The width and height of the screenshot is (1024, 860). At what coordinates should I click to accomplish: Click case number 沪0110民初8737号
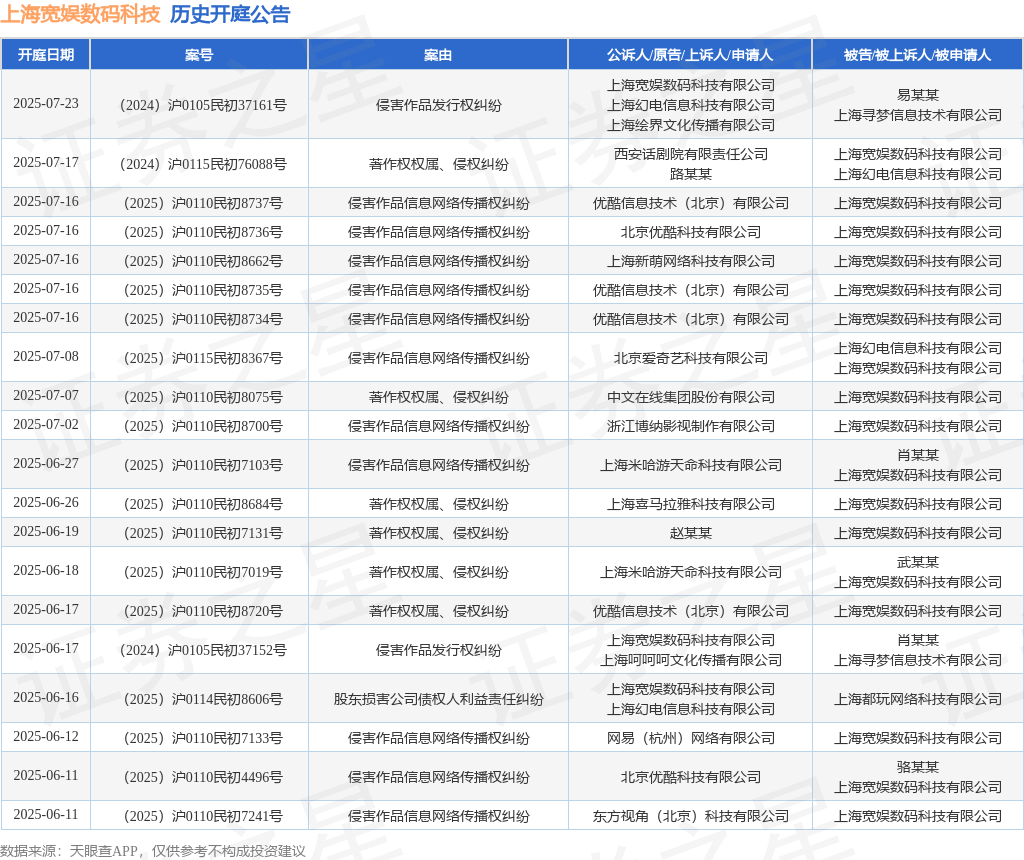[227, 203]
